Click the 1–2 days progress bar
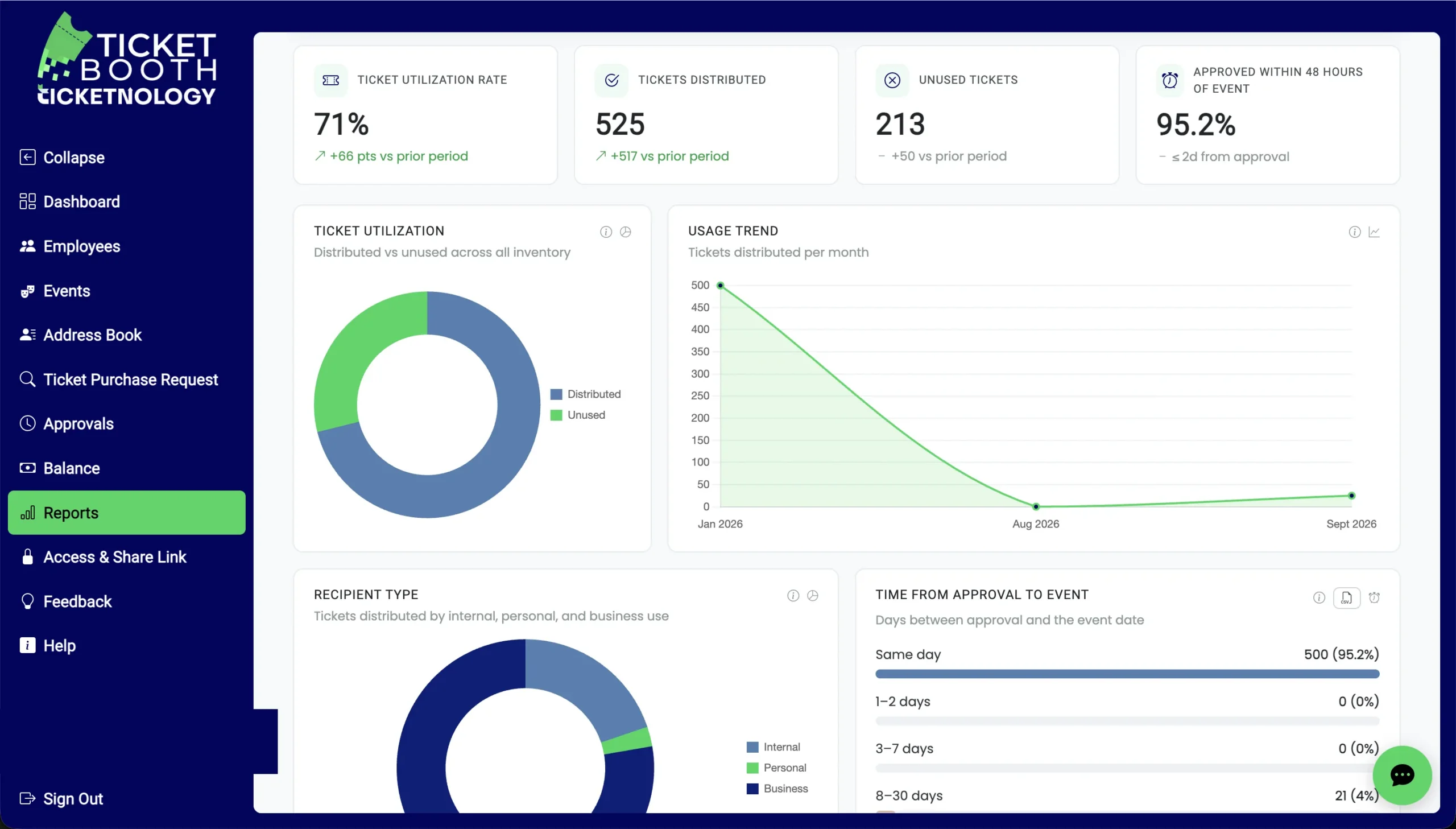Screen dimensions: 1456x829 [x=1127, y=721]
